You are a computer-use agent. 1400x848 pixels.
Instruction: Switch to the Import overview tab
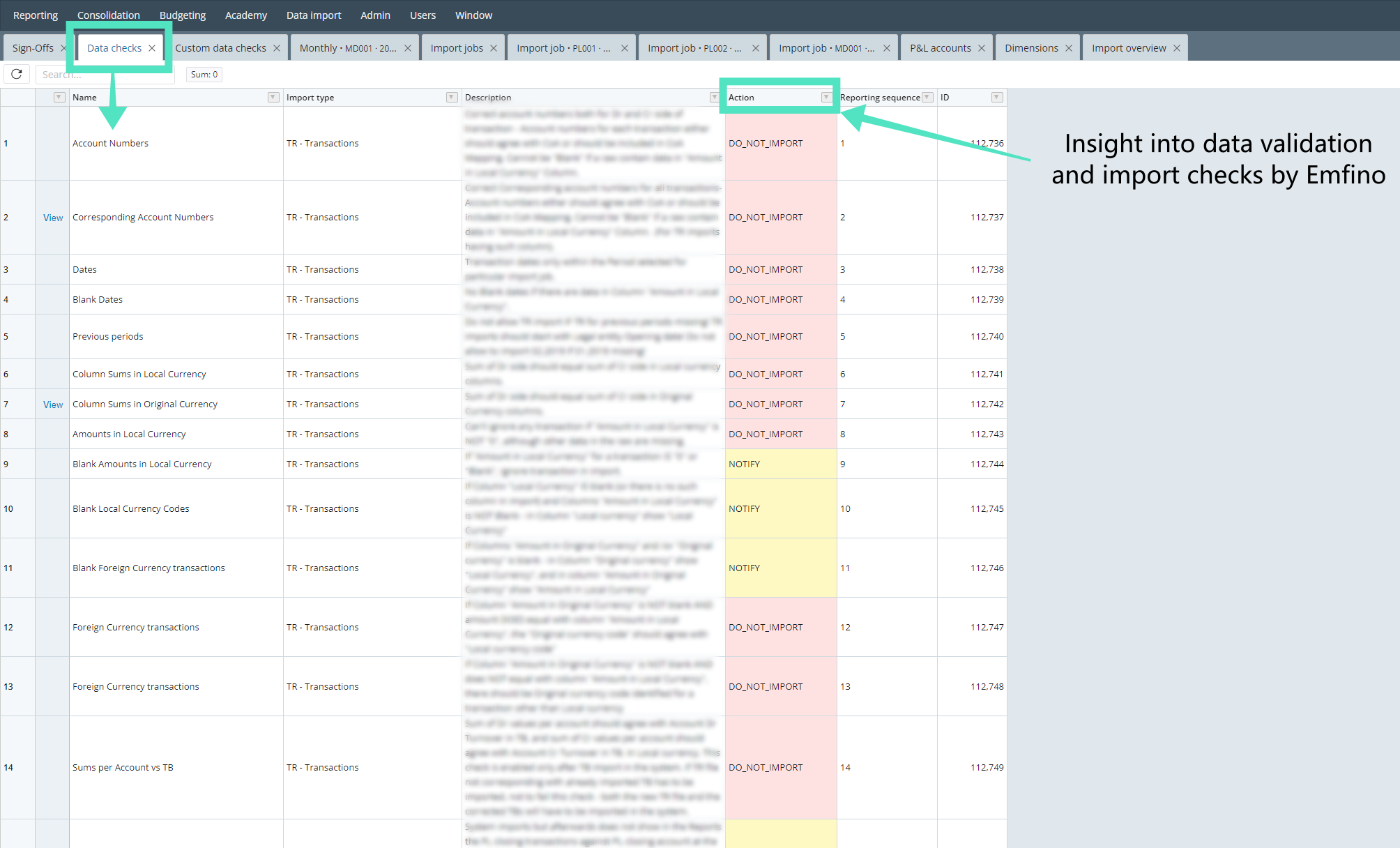click(x=1129, y=47)
